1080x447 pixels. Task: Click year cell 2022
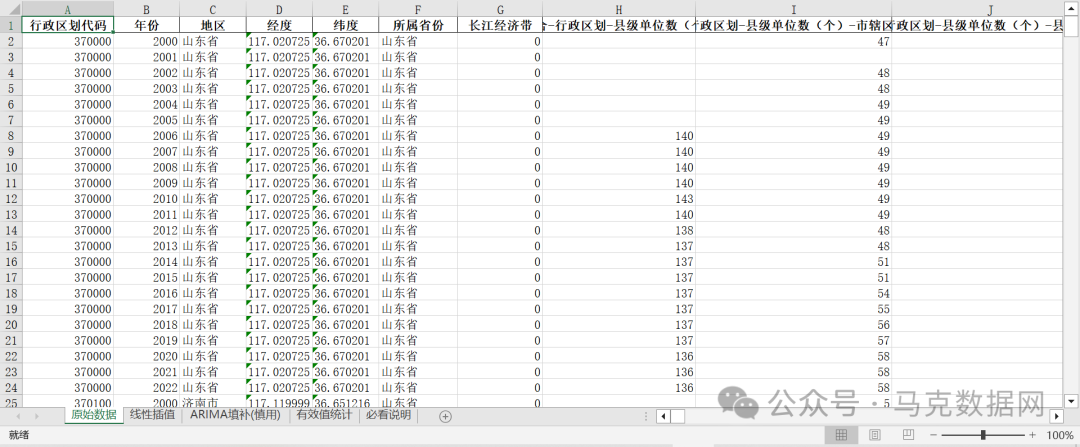[146, 387]
